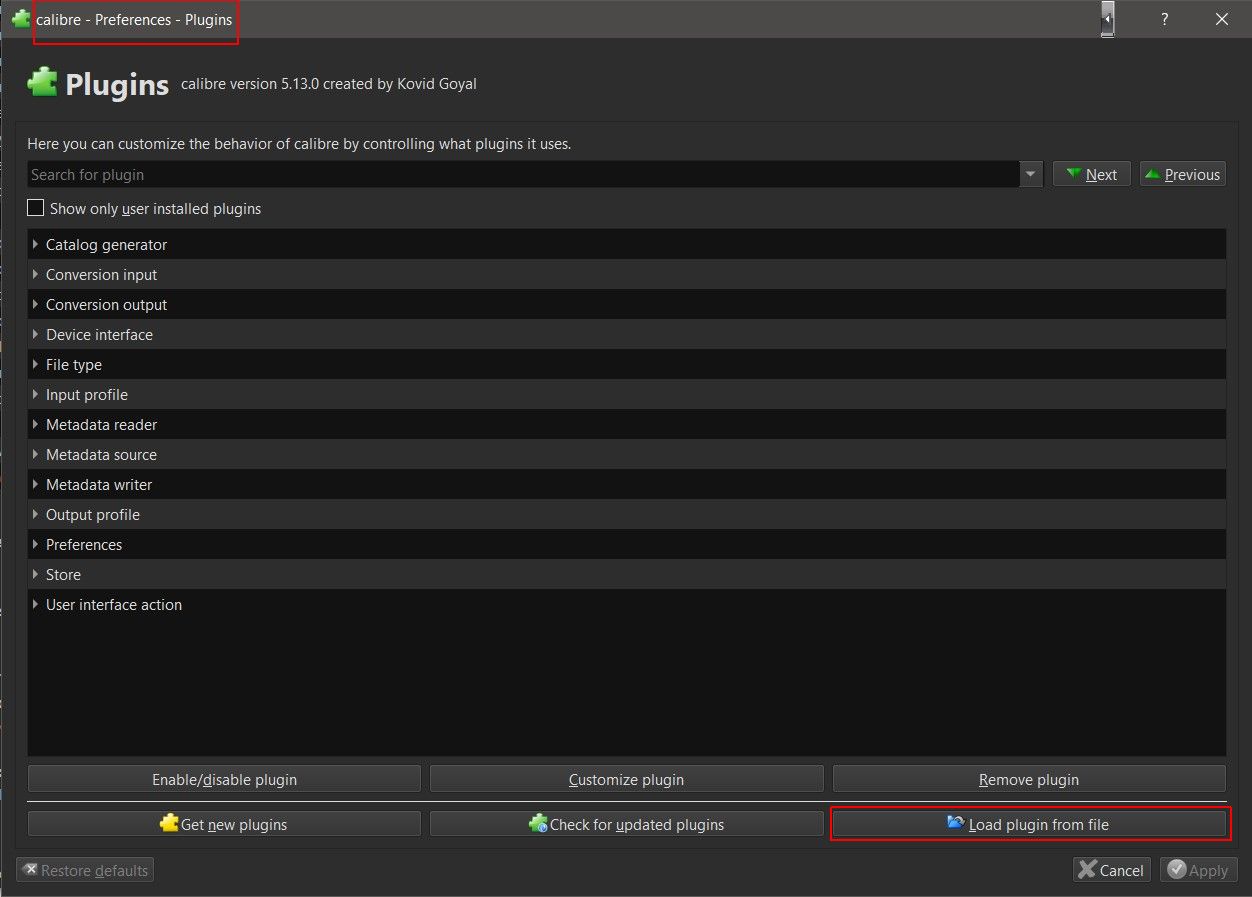The image size is (1252, 897).
Task: Select the Output profile row
Action: [626, 514]
